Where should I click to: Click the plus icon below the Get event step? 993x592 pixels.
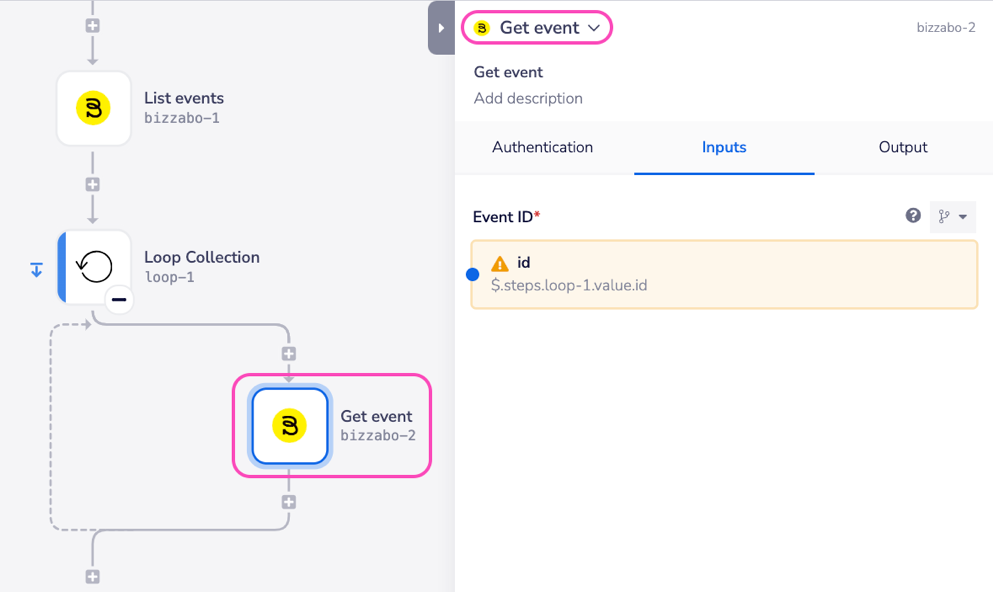coord(288,501)
